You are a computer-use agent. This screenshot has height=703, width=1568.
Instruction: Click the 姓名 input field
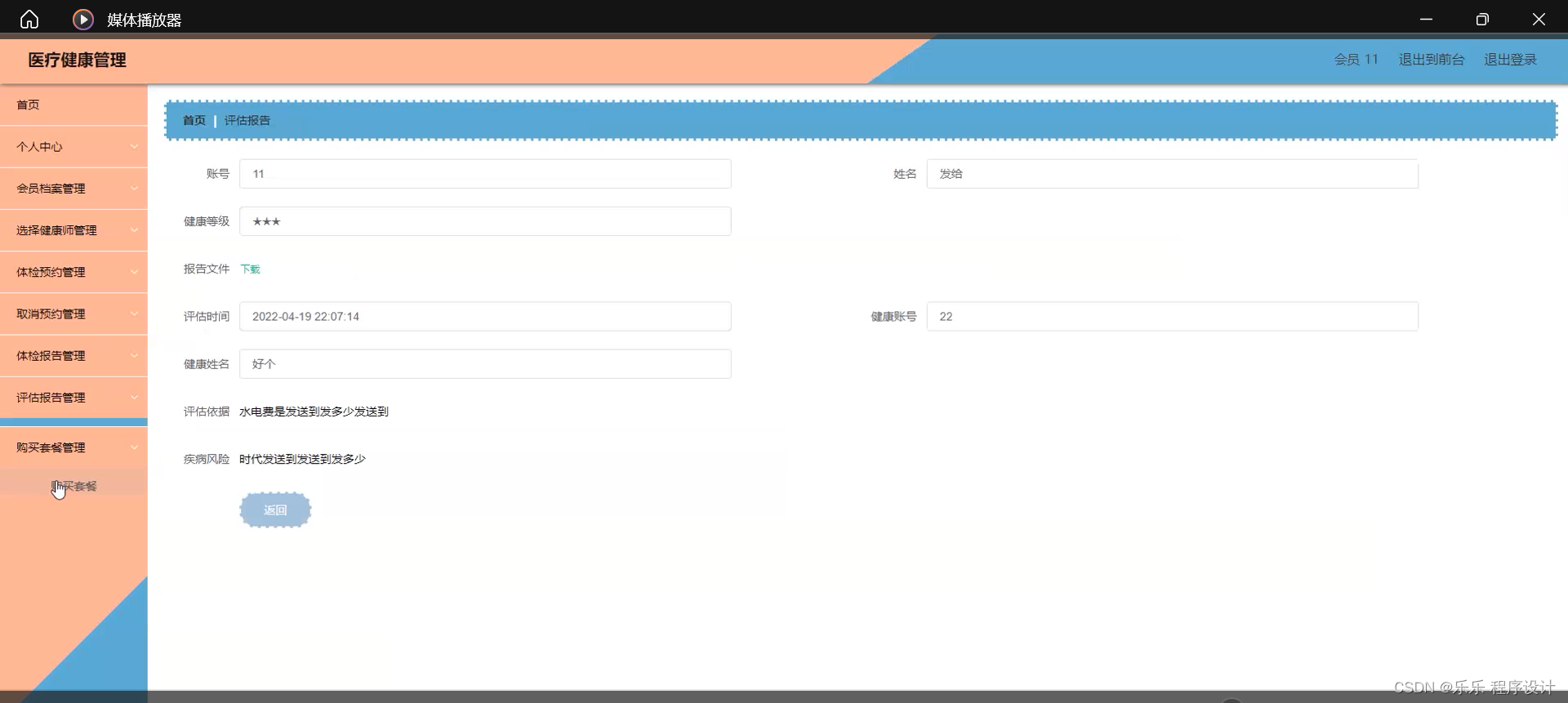1172,174
